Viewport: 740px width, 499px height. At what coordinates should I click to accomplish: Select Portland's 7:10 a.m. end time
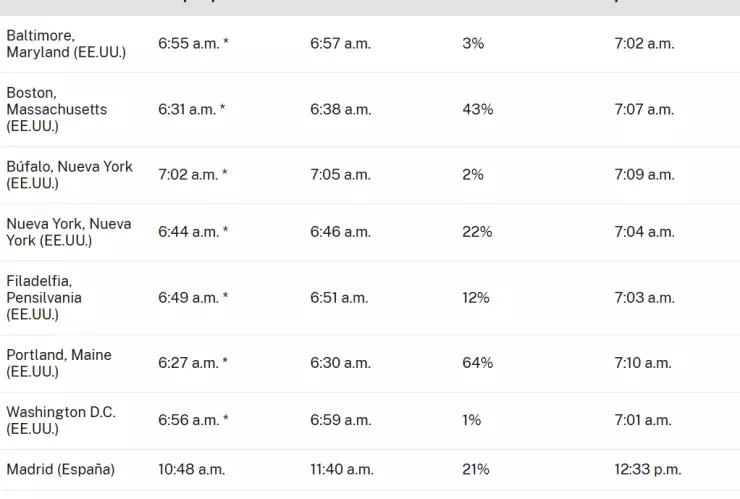click(x=643, y=363)
